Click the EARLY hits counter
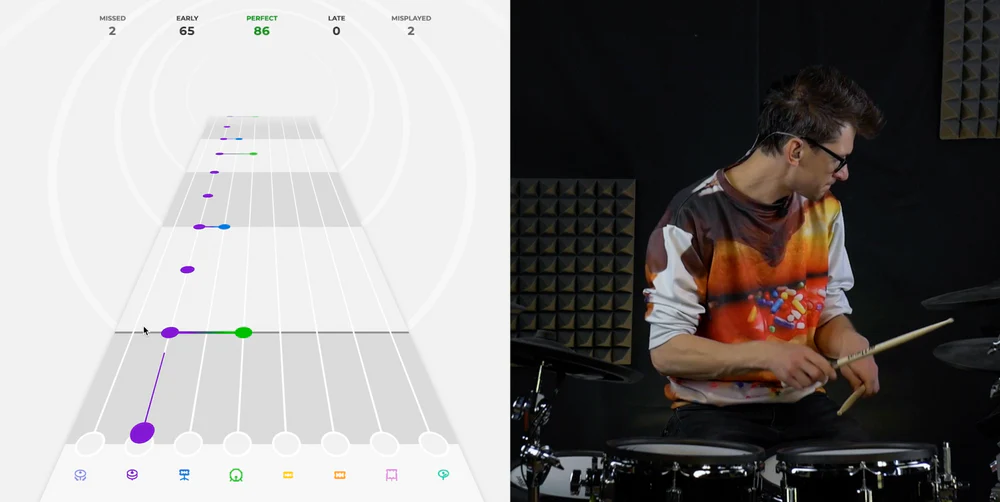Image resolution: width=1000 pixels, height=502 pixels. click(187, 26)
